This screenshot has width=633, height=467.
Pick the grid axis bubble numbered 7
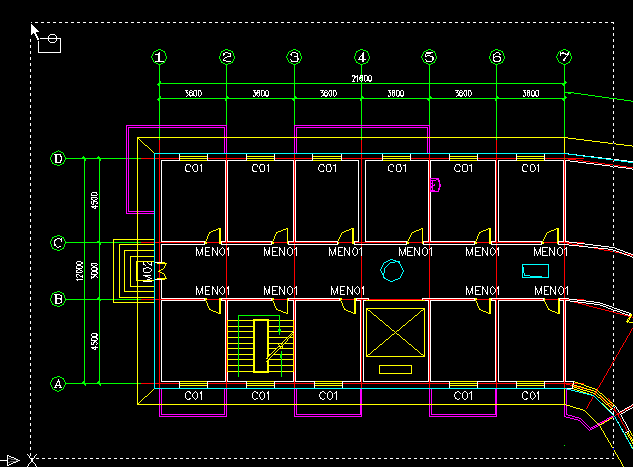565,57
